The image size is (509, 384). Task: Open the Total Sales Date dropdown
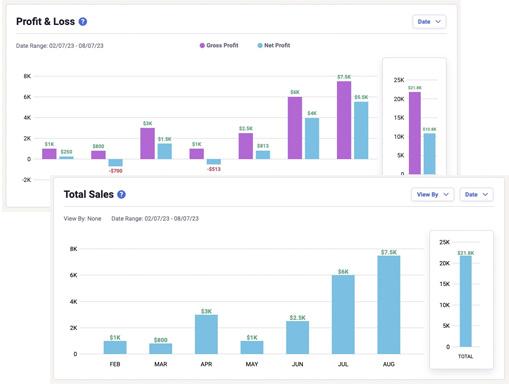pos(476,194)
